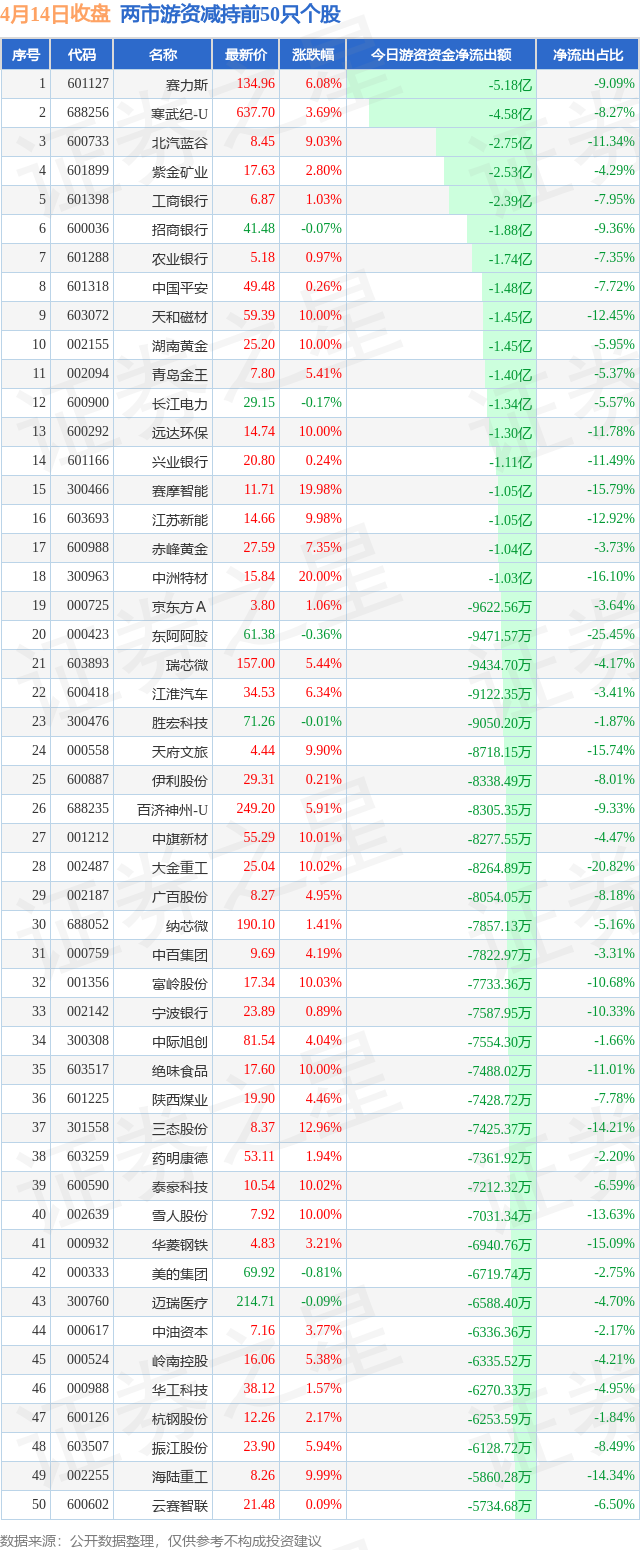
Task: Select 天府文旅 stock name
Action: [180, 752]
